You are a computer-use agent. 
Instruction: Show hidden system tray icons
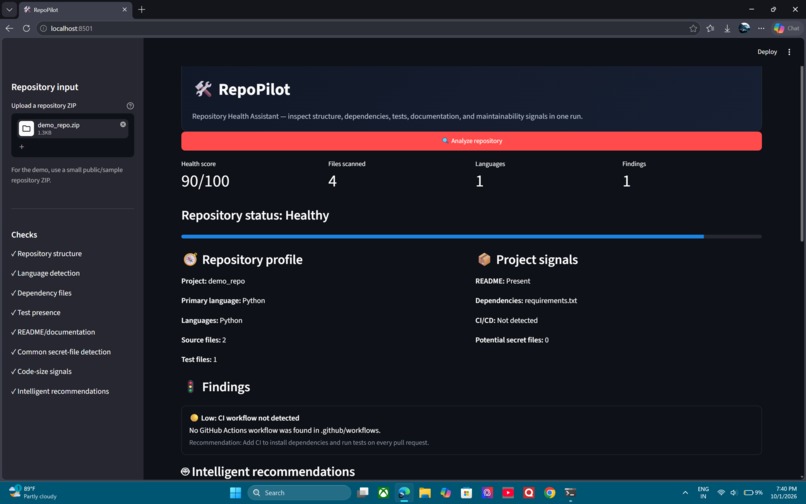pos(685,493)
